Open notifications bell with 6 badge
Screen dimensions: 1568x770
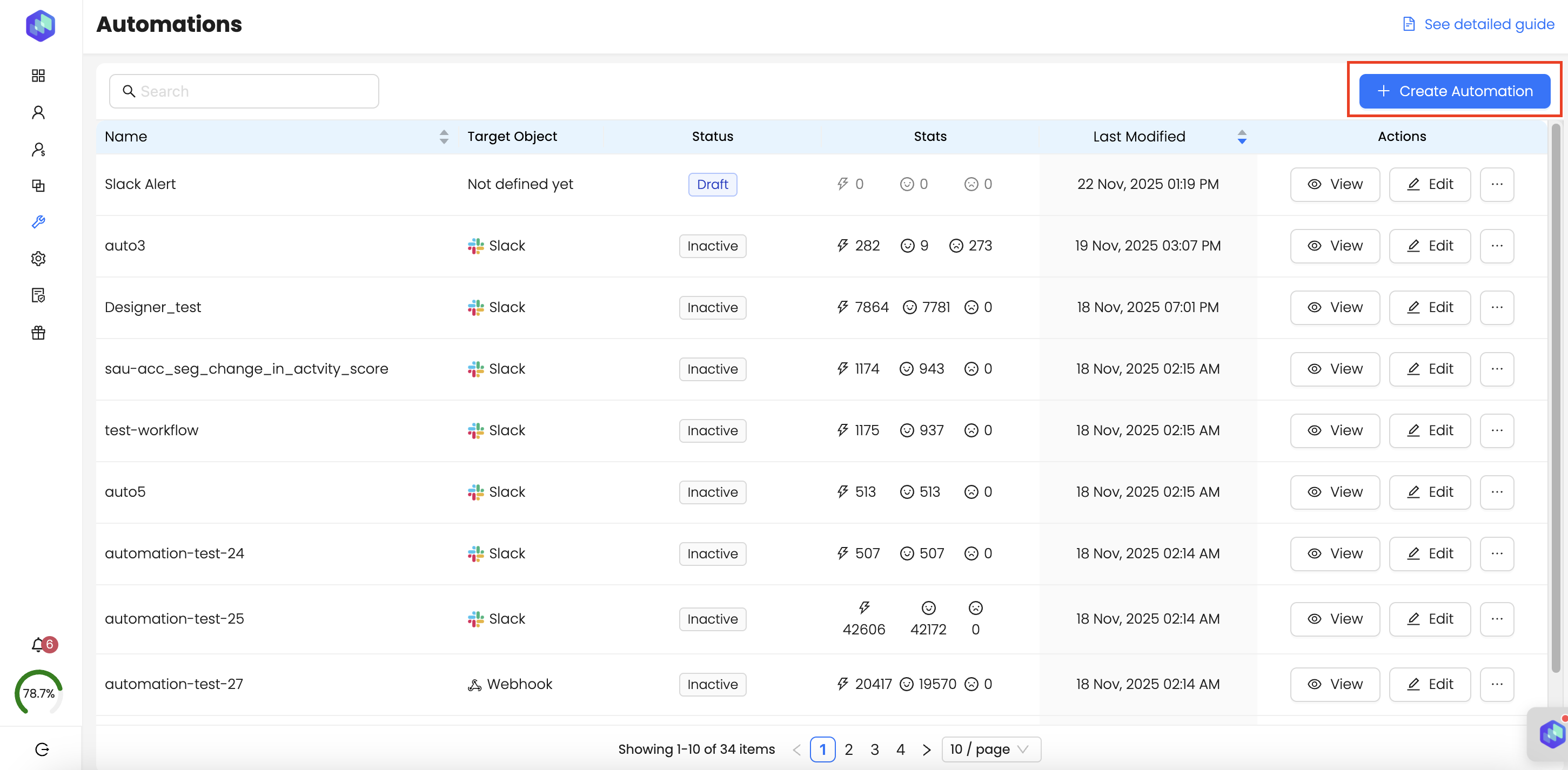(39, 645)
